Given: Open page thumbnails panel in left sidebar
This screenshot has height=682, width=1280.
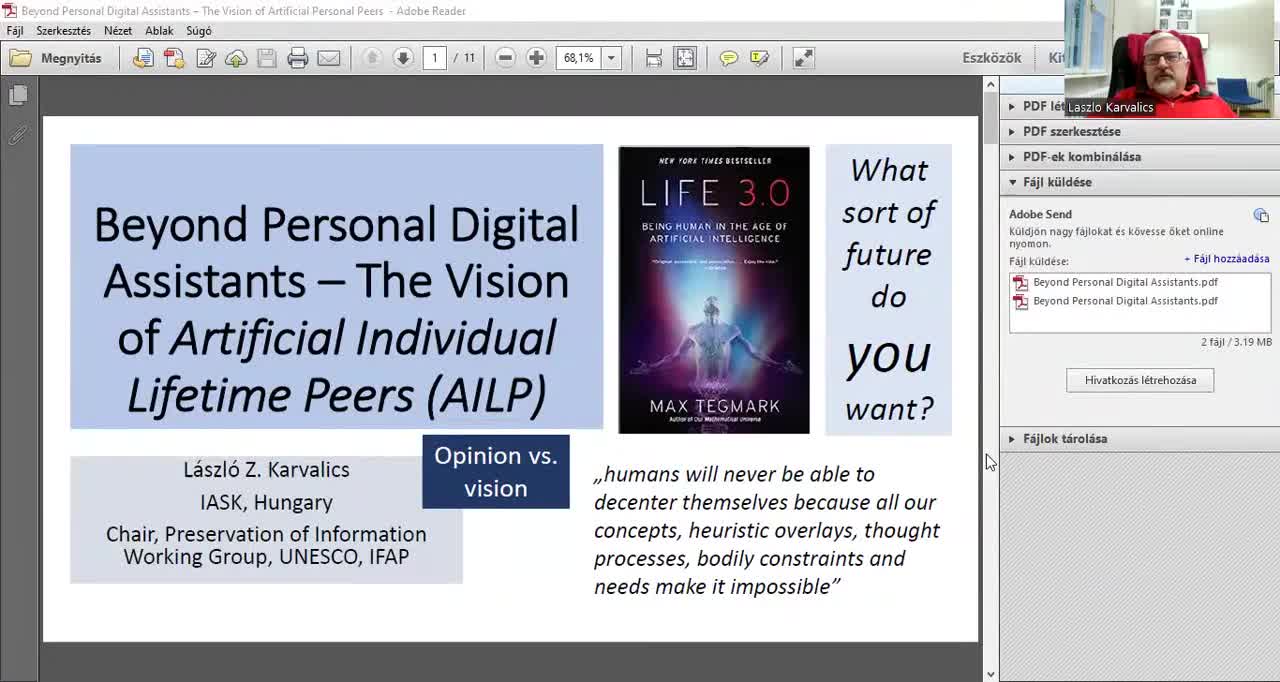Looking at the screenshot, I should 18,95.
